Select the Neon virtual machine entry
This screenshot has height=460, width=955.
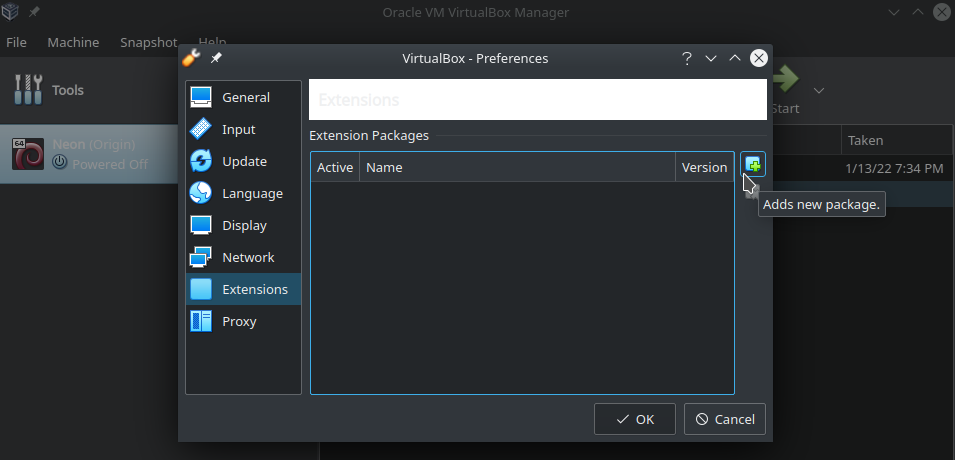(90, 154)
